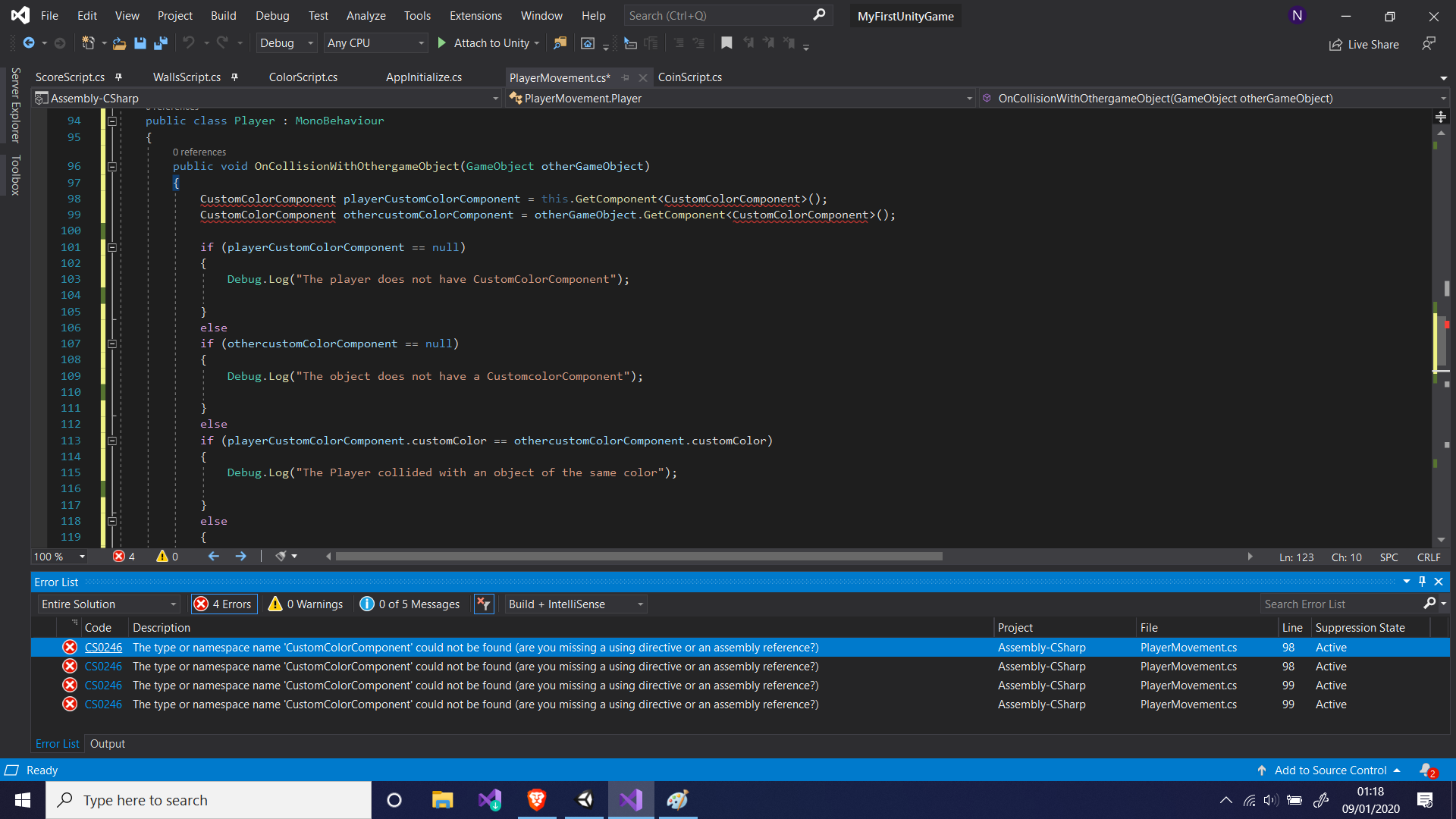Switch to the CoinScript.cs tab
Screen dimensions: 1456x819
(690, 77)
